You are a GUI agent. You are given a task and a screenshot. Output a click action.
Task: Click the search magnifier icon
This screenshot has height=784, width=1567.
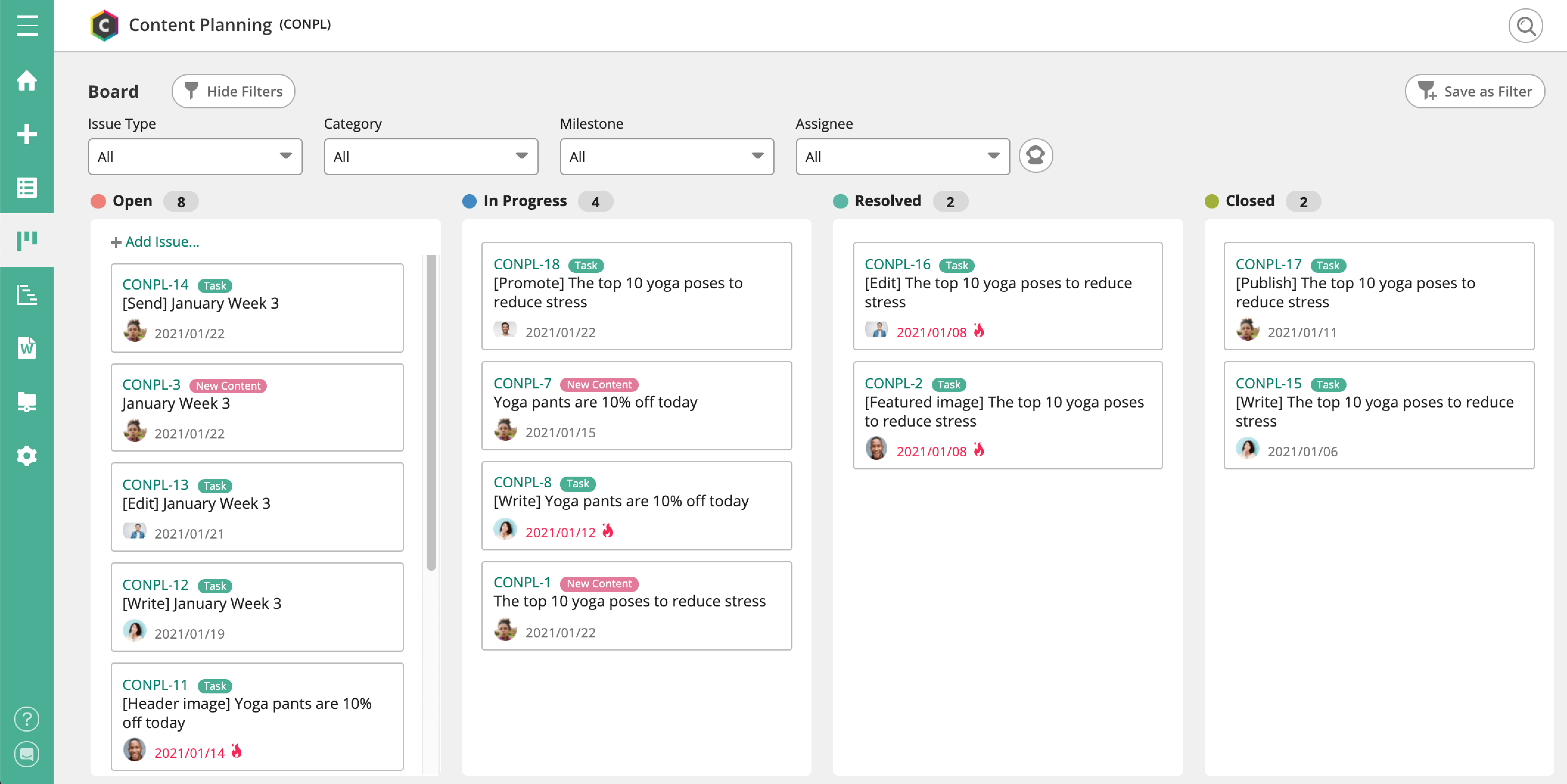(x=1525, y=26)
